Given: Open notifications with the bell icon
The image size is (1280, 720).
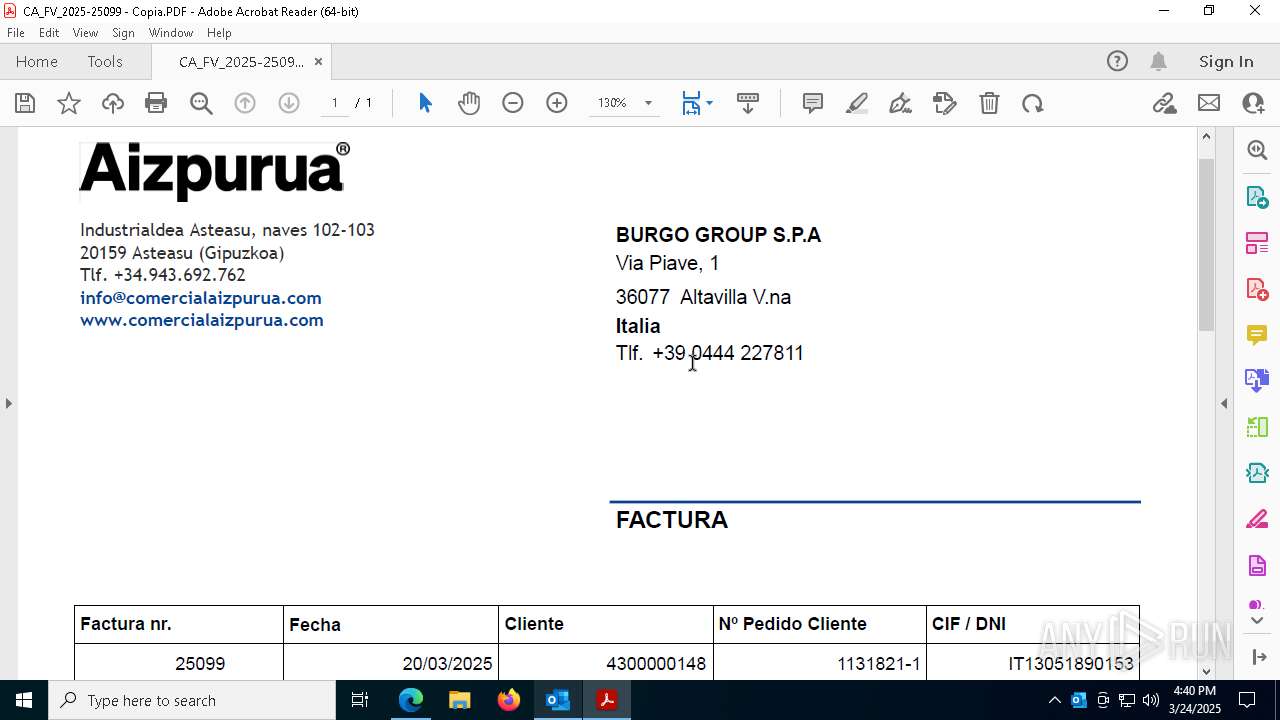Looking at the screenshot, I should click(x=1158, y=62).
